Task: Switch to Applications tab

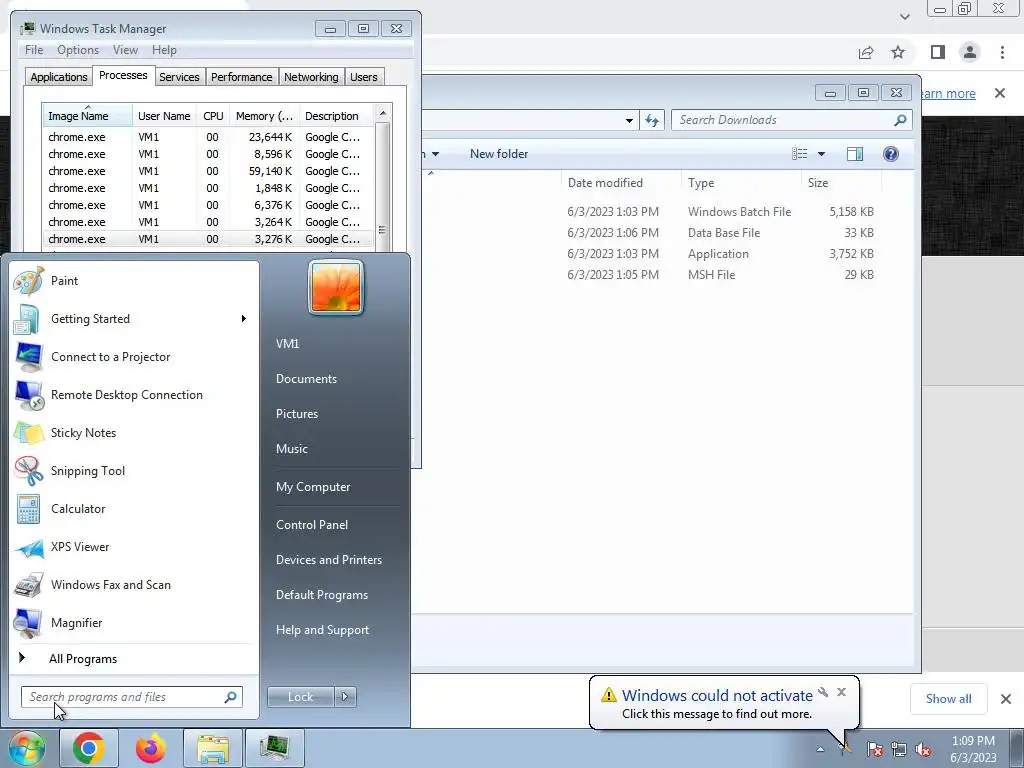Action: pyautogui.click(x=59, y=77)
